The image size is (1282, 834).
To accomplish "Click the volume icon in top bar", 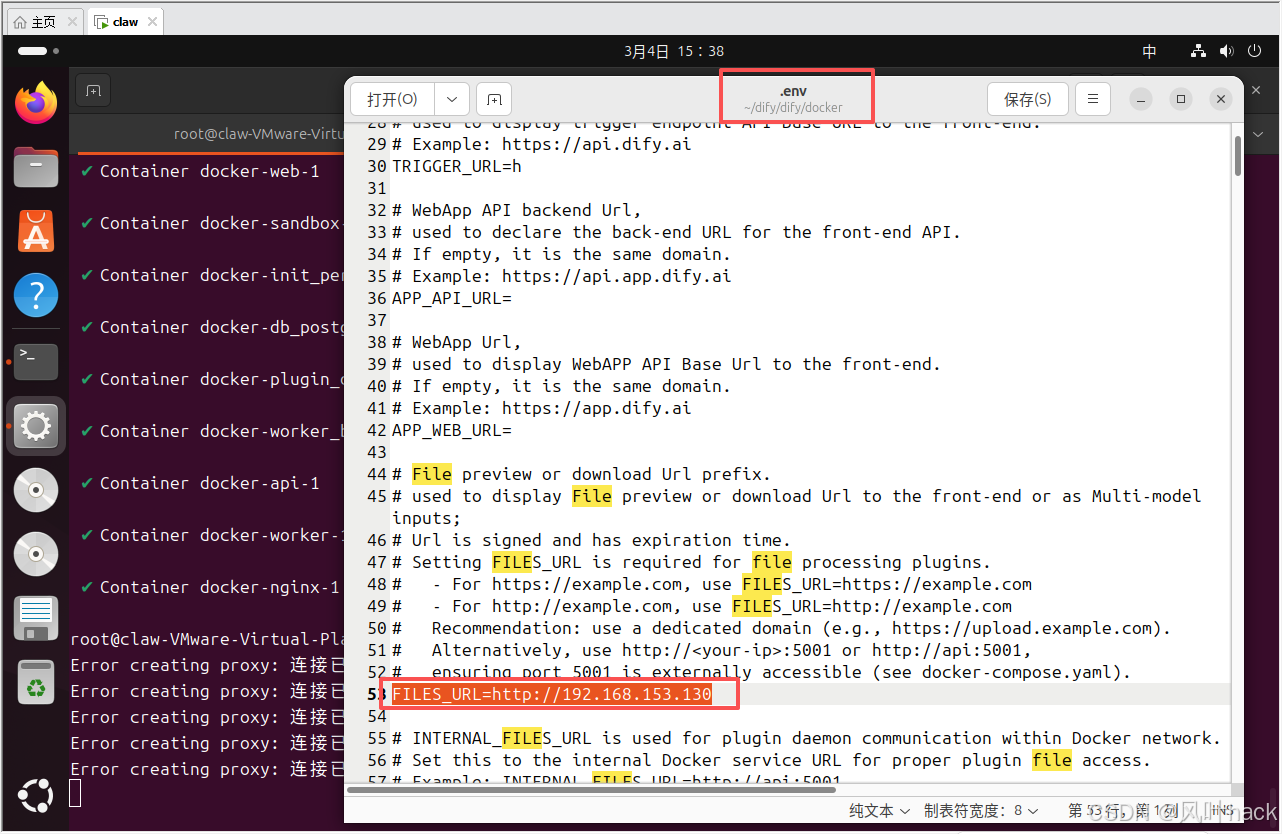I will point(1227,51).
